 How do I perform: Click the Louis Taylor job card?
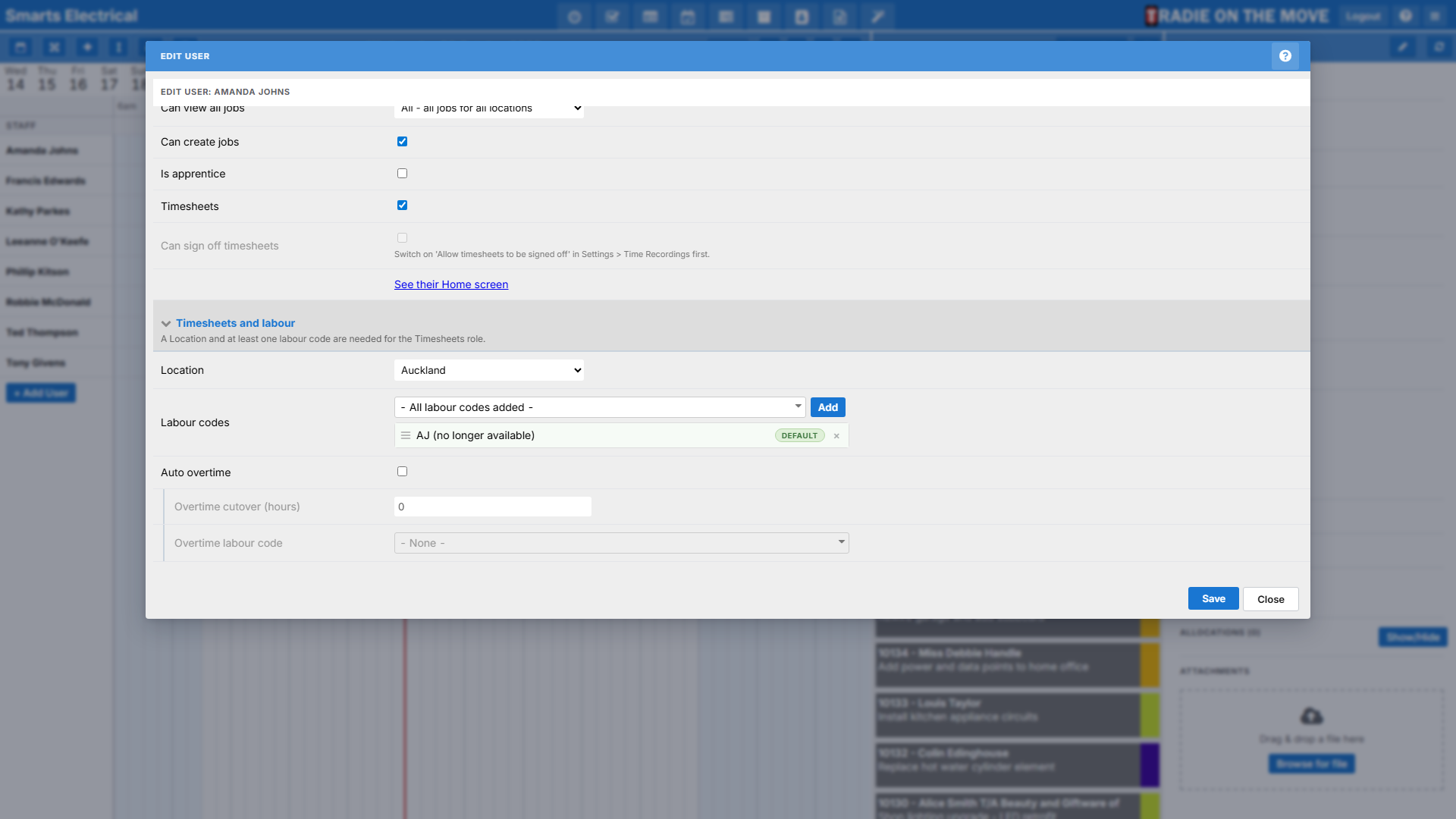pos(1018,714)
